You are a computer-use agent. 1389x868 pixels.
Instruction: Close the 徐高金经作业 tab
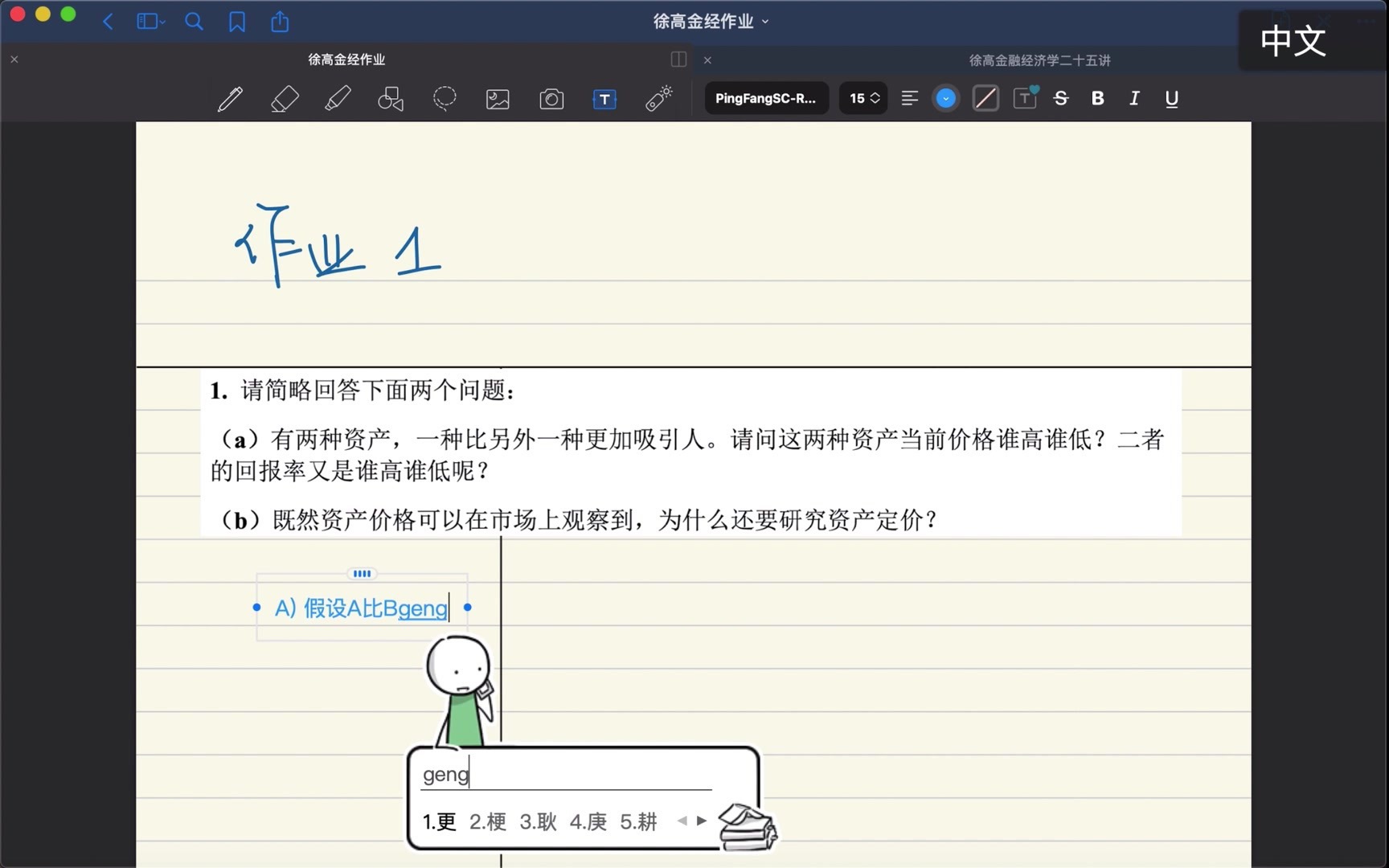(14, 59)
